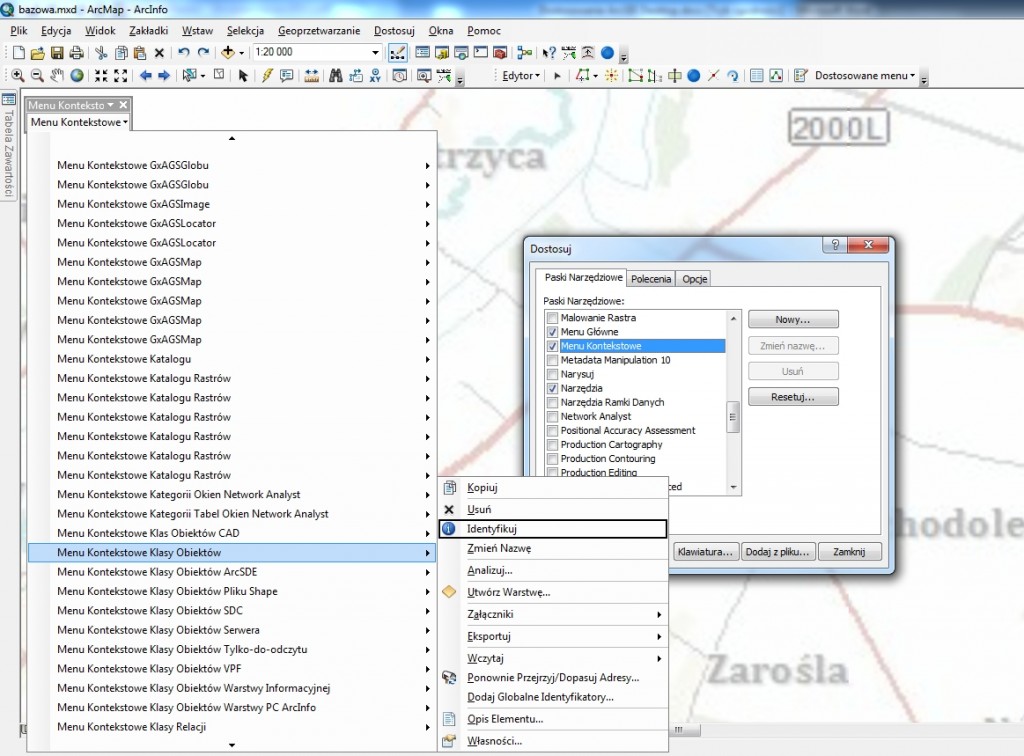Uncheck the Narzędzia checkbox
This screenshot has height=756, width=1024.
coord(552,388)
